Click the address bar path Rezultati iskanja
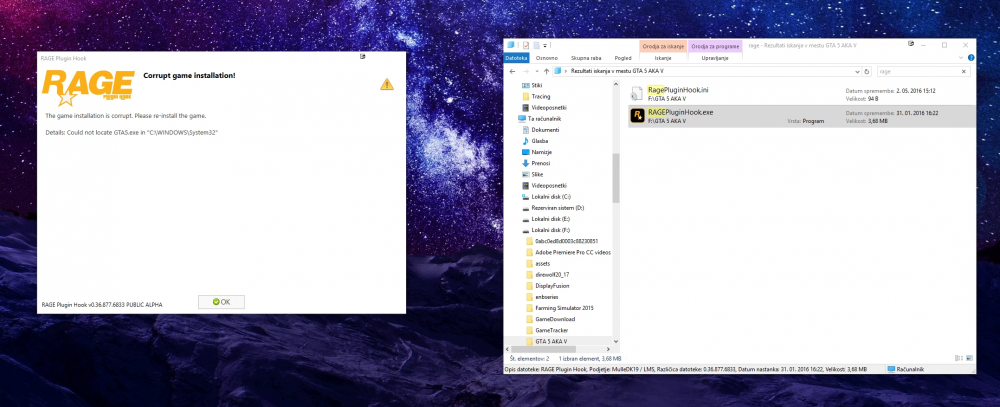 616,71
